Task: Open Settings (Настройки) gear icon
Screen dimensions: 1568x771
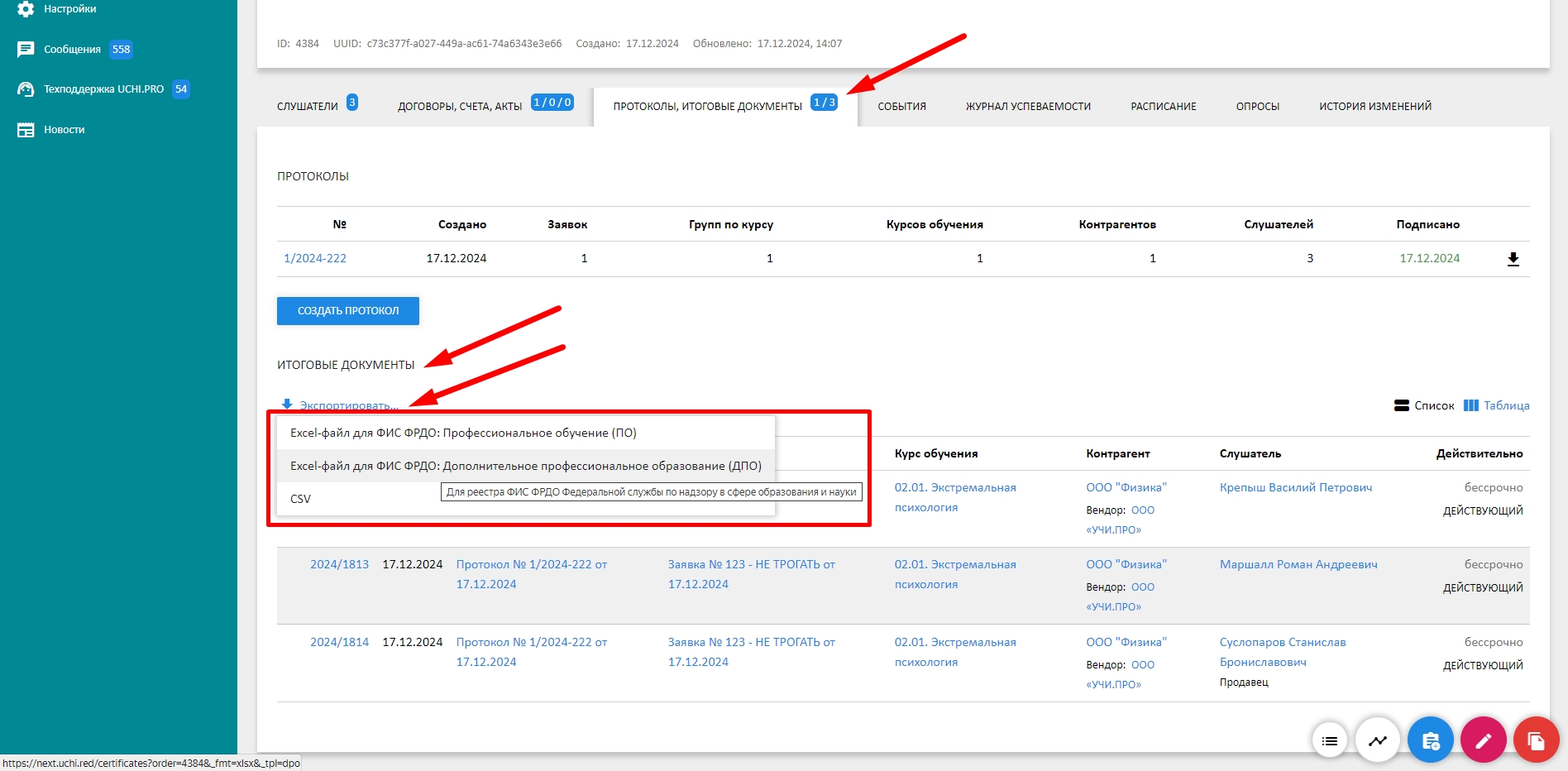Action: coord(26,9)
